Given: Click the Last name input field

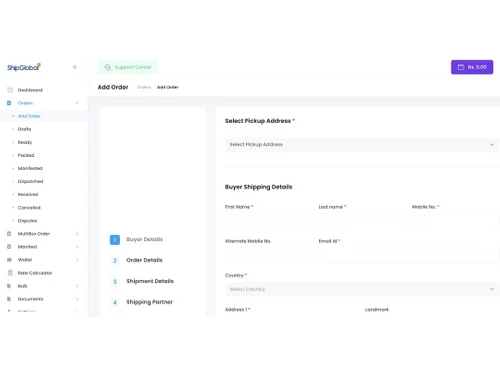Looking at the screenshot, I should pos(361,220).
